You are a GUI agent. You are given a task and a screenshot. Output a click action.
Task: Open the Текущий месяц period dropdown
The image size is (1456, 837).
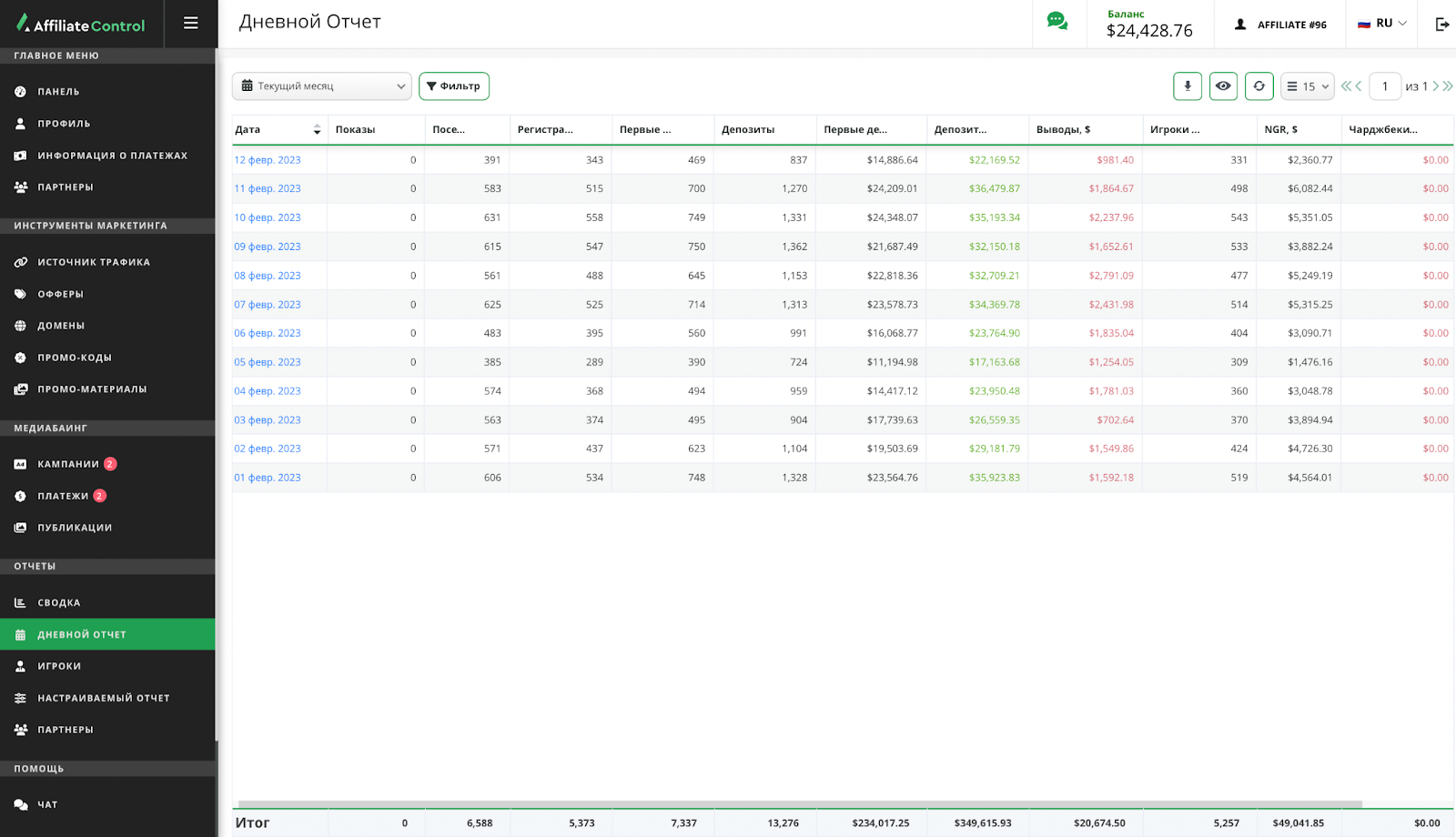point(322,86)
